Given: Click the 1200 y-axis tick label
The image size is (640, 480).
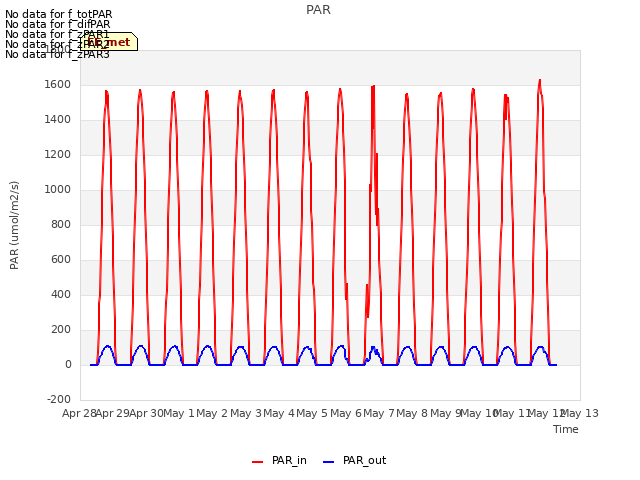Looking at the screenshot, I should (x=58, y=155).
